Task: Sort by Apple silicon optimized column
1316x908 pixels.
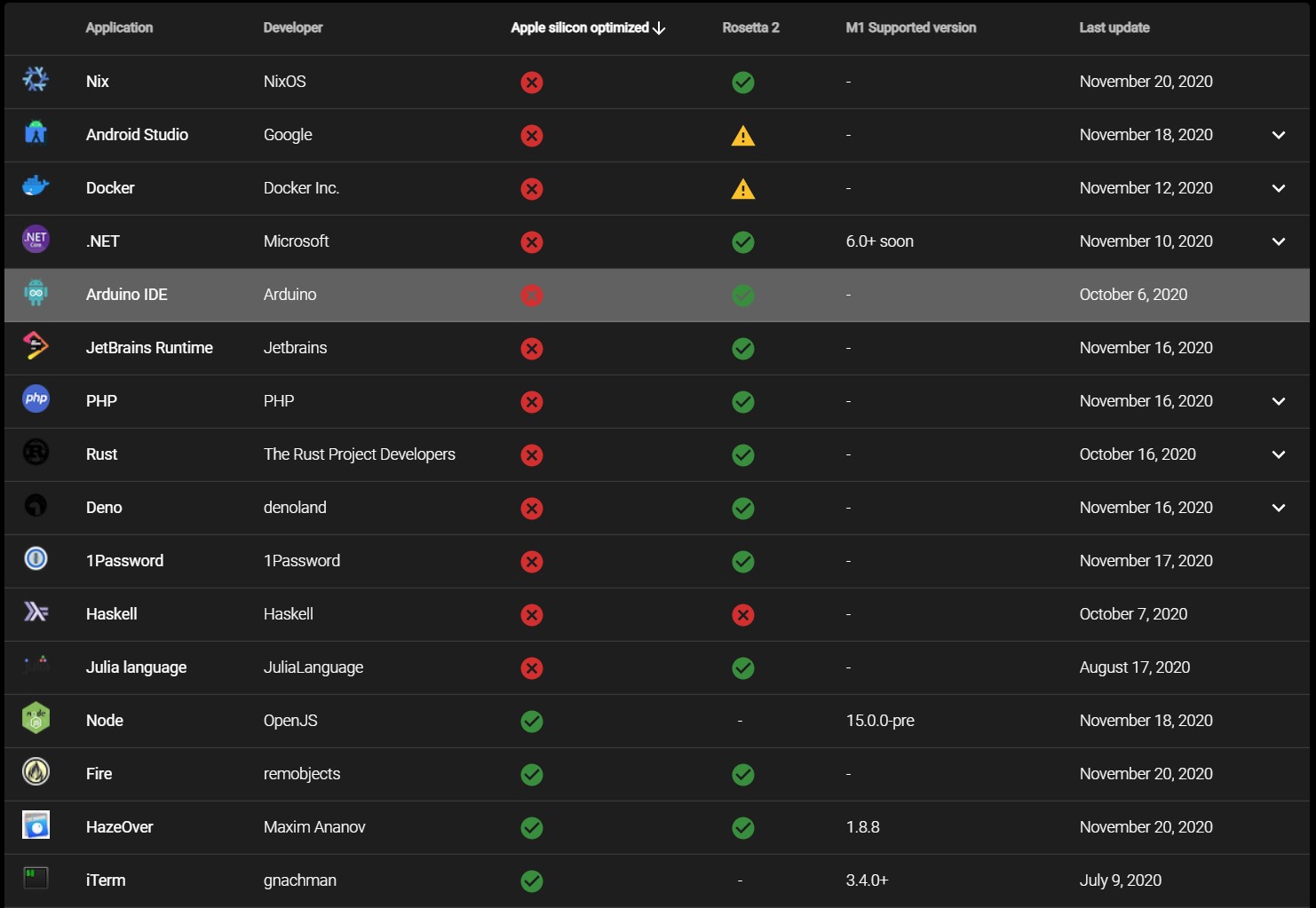Action: tap(588, 28)
